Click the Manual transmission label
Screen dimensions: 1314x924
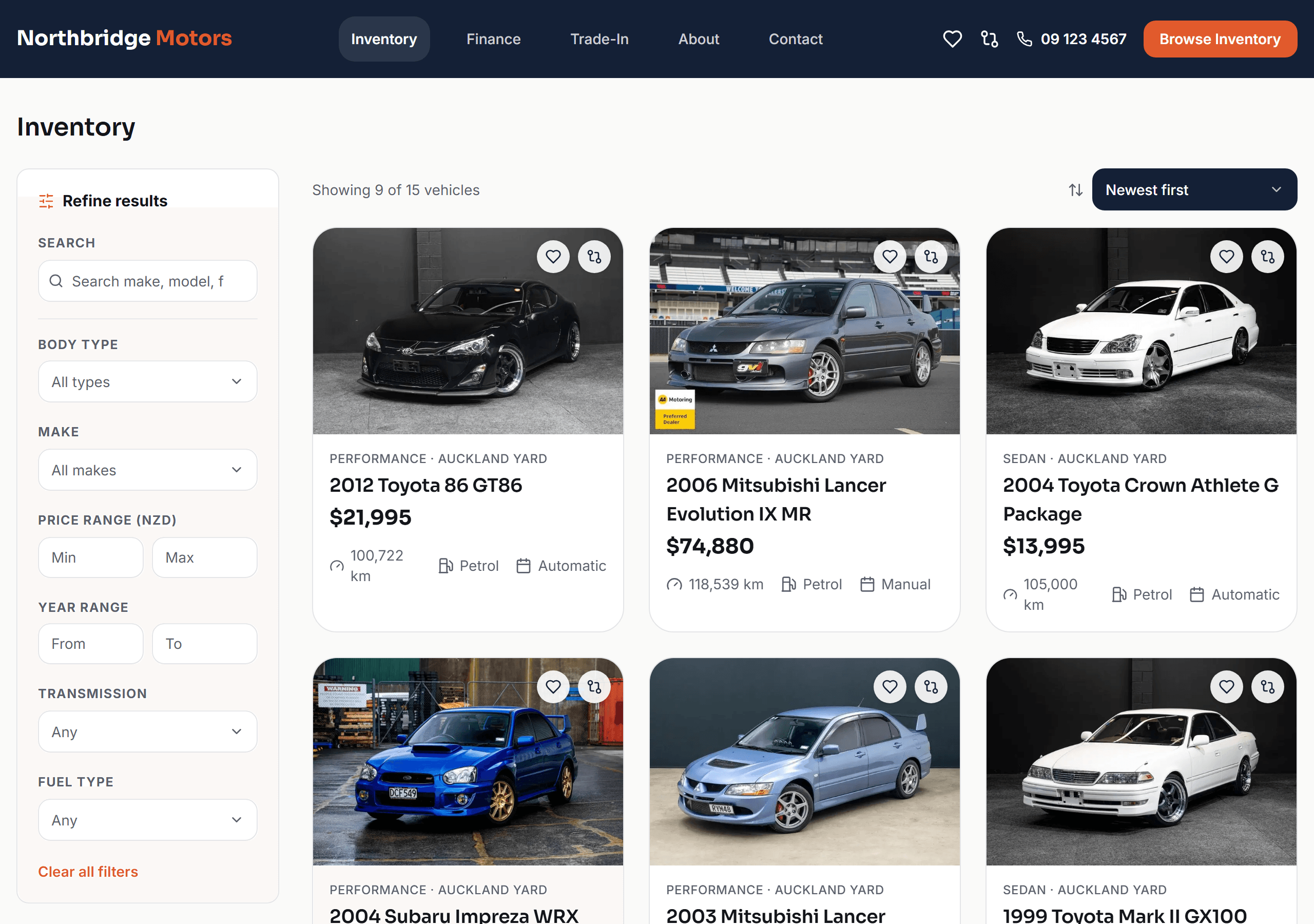click(905, 584)
